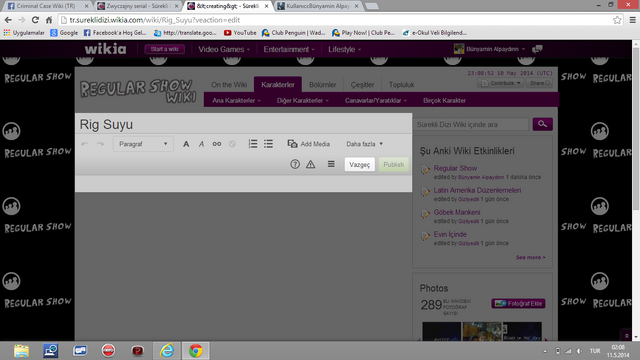Click the Italic text formatting icon
The width and height of the screenshot is (640, 360).
(201, 144)
